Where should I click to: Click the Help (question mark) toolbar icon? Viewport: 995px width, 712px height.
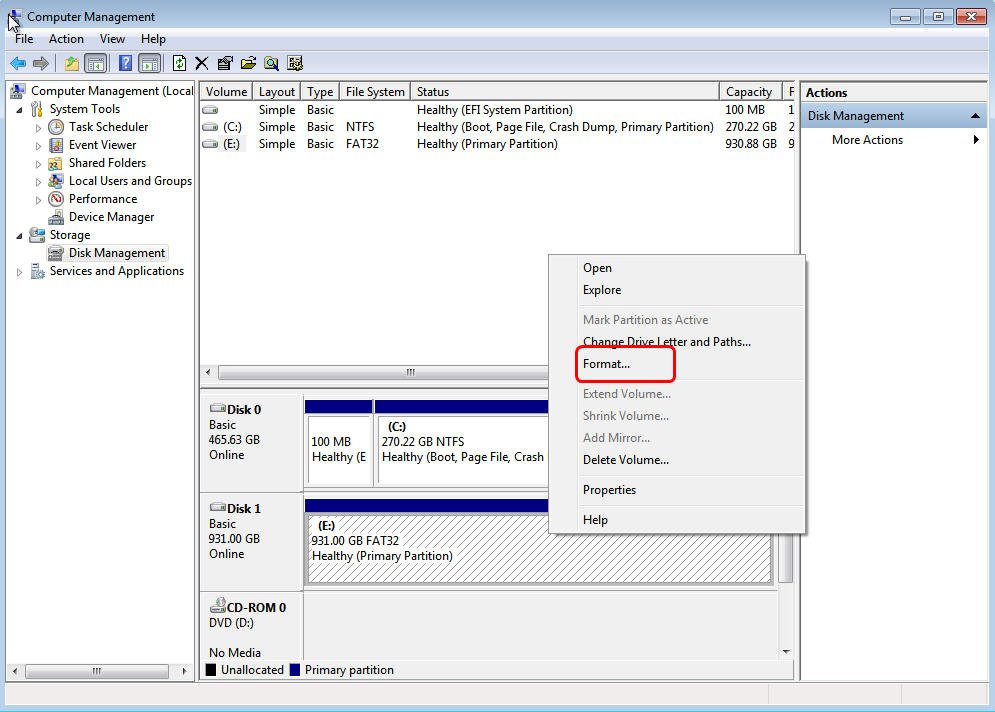pos(123,62)
